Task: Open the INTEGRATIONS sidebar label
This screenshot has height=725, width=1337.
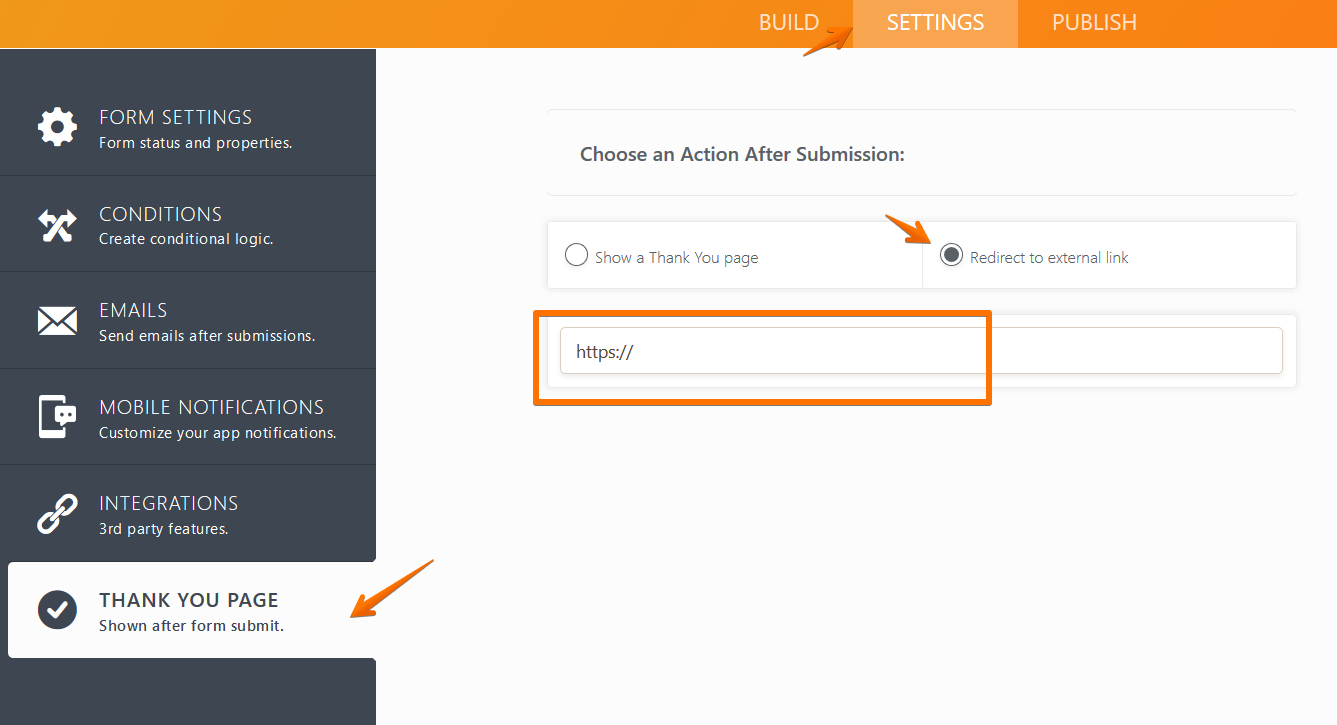Action: pyautogui.click(x=168, y=503)
